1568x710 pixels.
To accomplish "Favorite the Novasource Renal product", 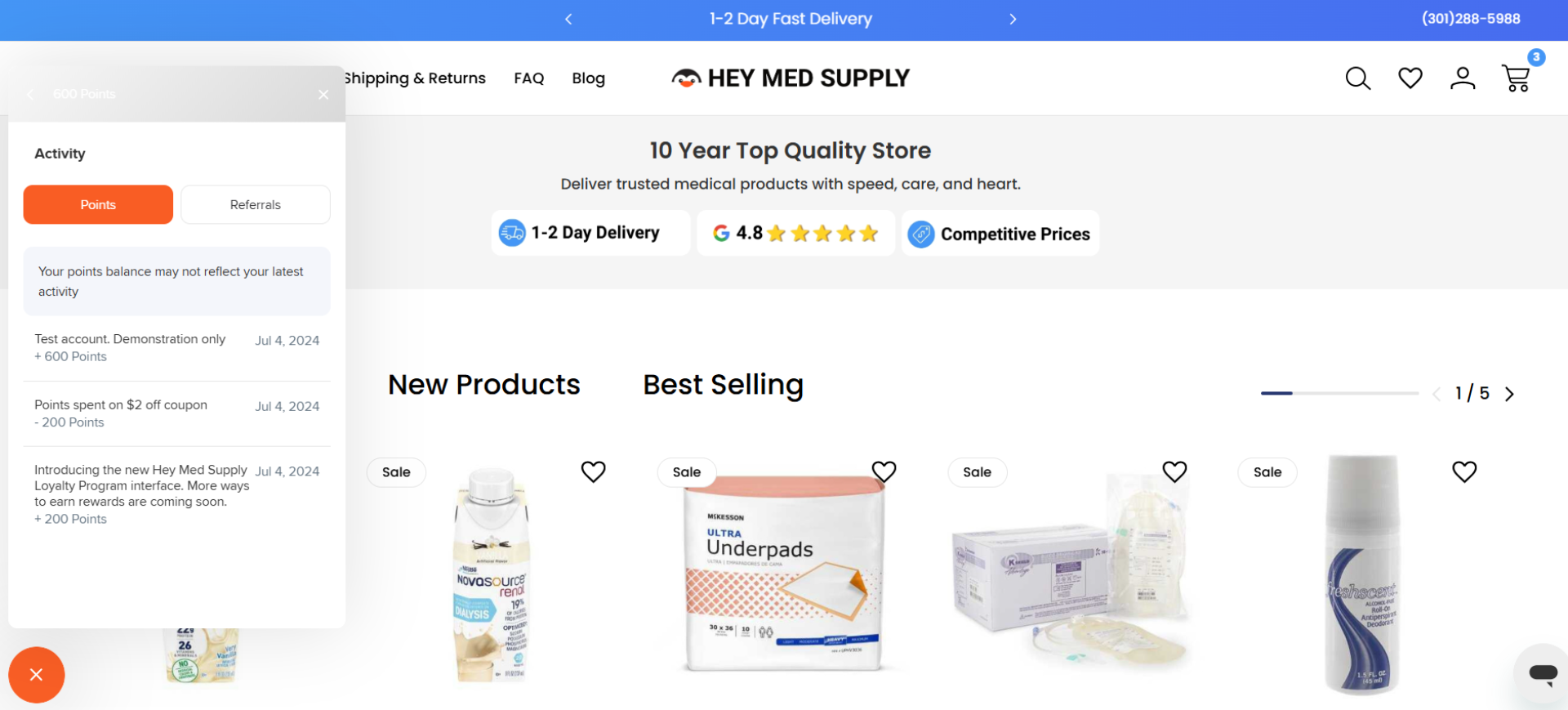I will [594, 471].
